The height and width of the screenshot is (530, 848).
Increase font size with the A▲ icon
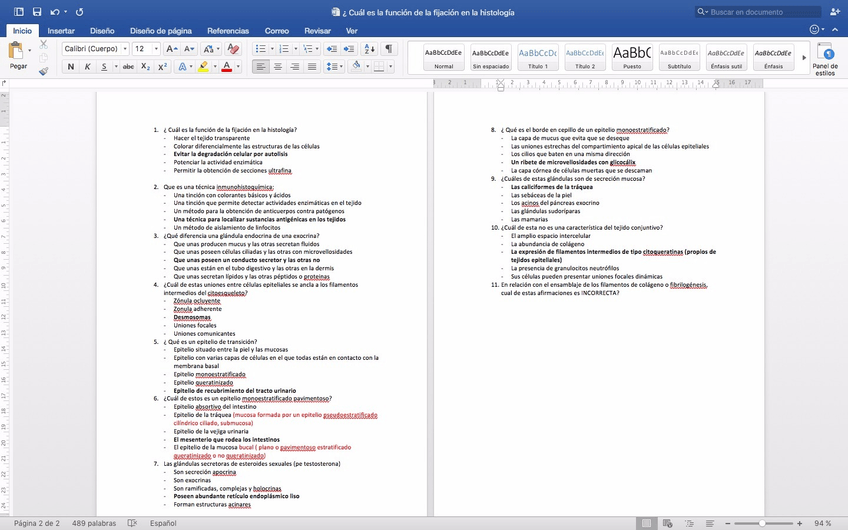tap(172, 48)
